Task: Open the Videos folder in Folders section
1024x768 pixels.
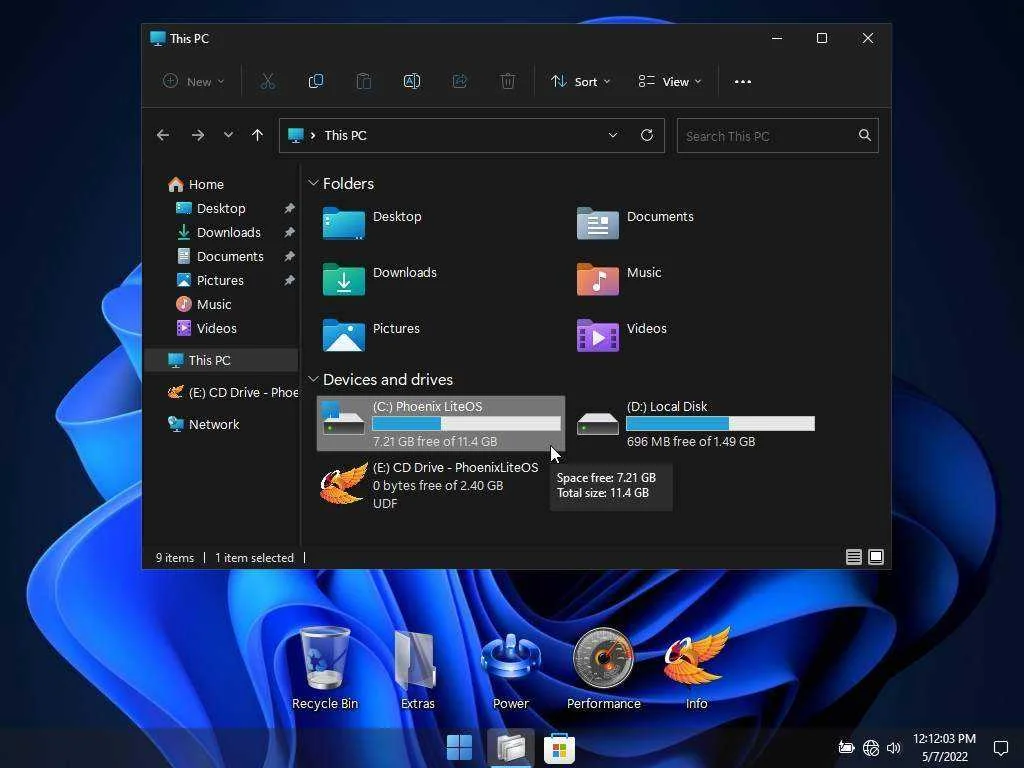Action: click(x=622, y=334)
